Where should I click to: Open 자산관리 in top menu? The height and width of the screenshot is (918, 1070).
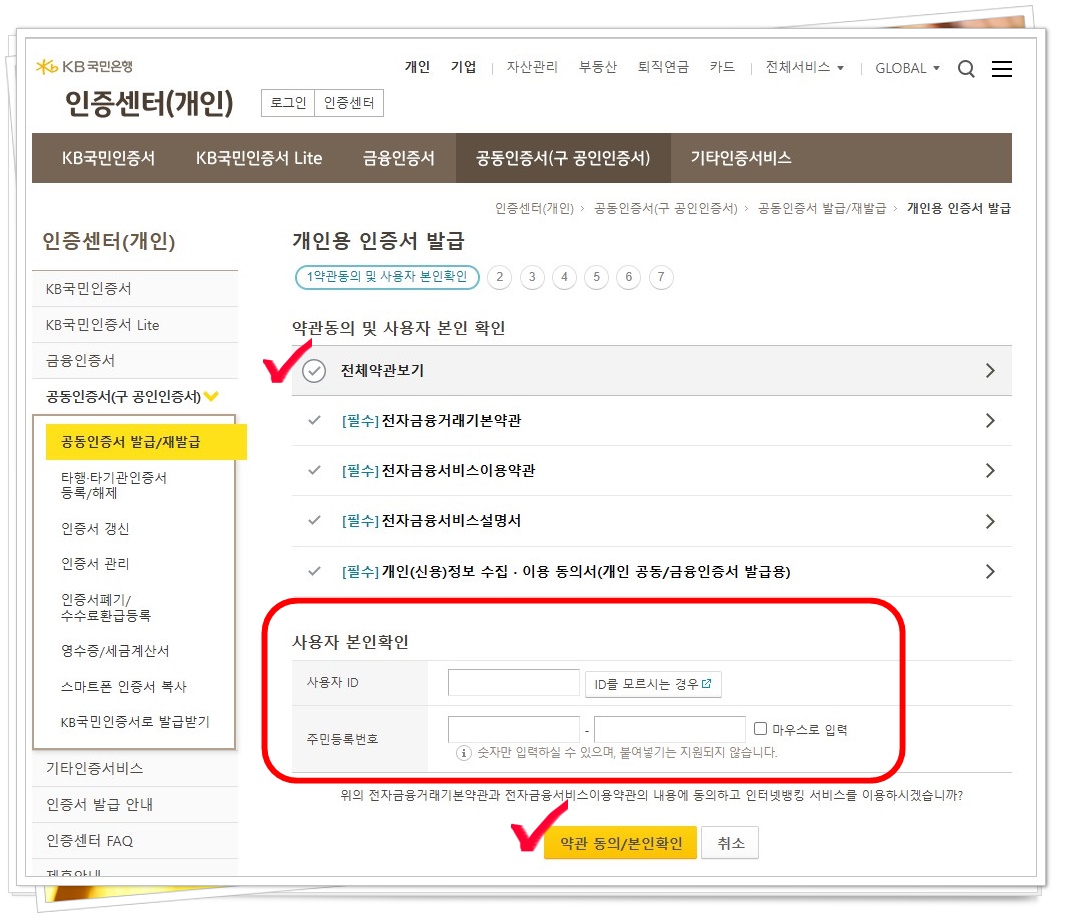[x=532, y=67]
